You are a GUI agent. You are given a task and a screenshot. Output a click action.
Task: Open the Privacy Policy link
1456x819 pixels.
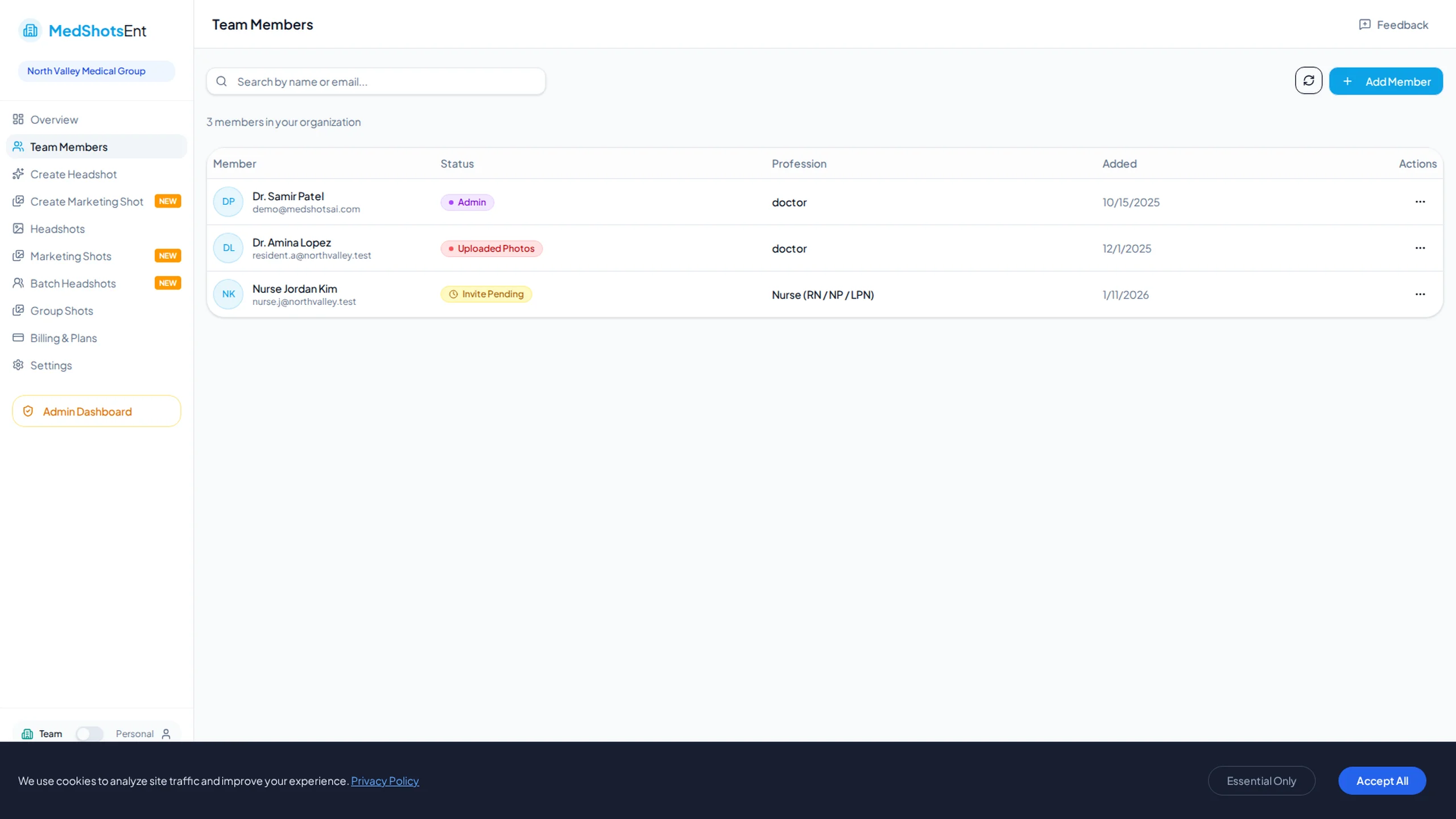(384, 781)
